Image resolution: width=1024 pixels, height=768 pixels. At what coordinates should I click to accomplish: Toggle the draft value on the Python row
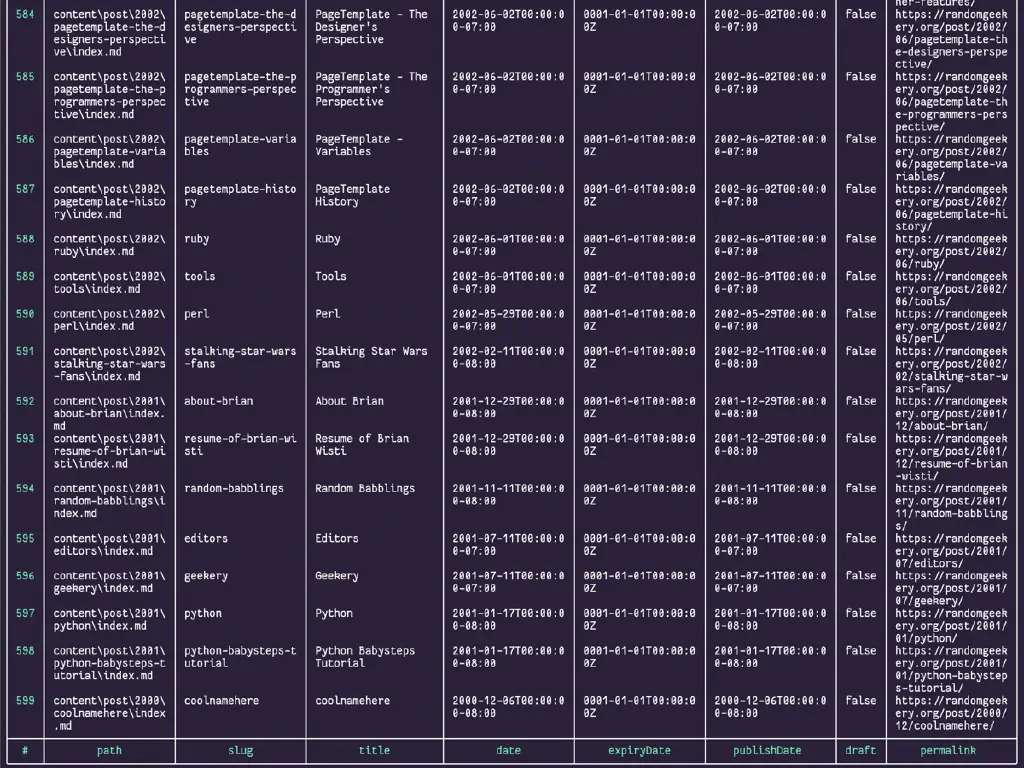[859, 613]
